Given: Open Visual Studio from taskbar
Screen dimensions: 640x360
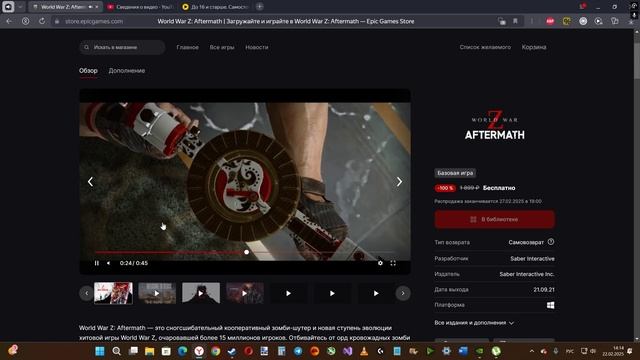Looking at the screenshot, I should point(347,351).
